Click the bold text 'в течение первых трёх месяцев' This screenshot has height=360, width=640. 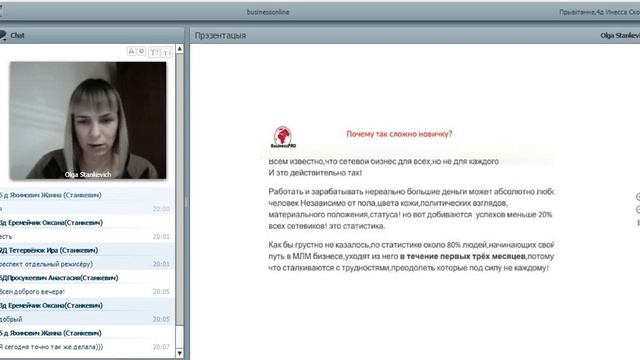tap(462, 256)
